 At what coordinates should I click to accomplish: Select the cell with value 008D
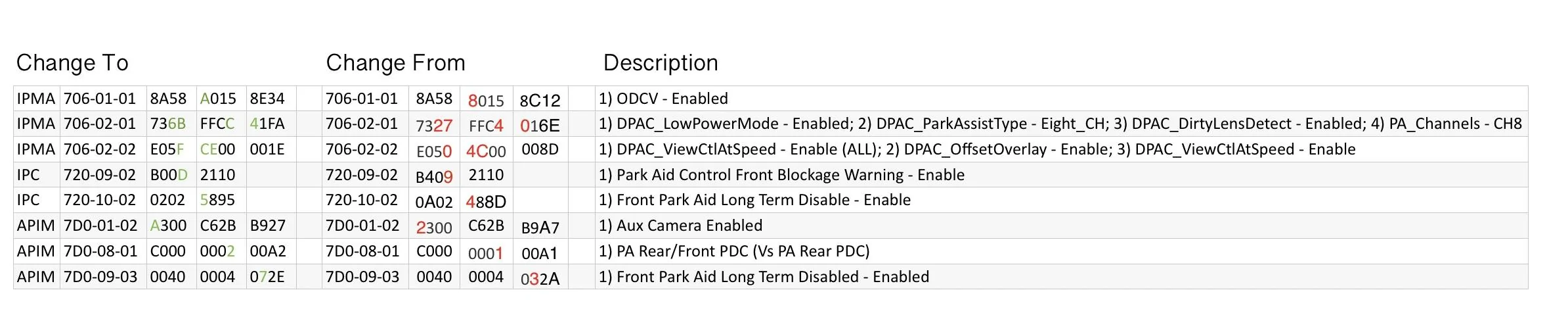(x=540, y=150)
